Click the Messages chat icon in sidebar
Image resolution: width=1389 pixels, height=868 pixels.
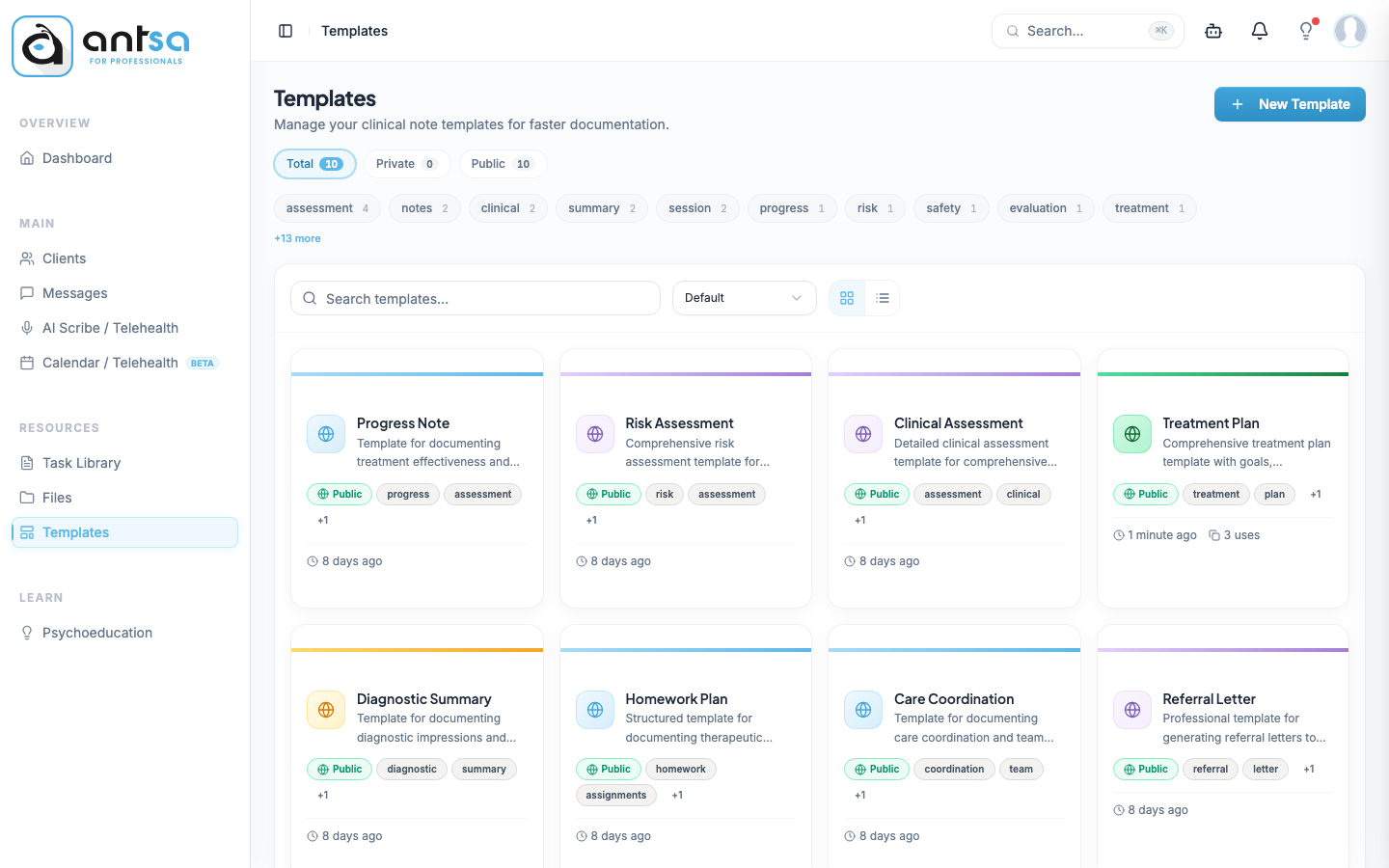point(27,293)
